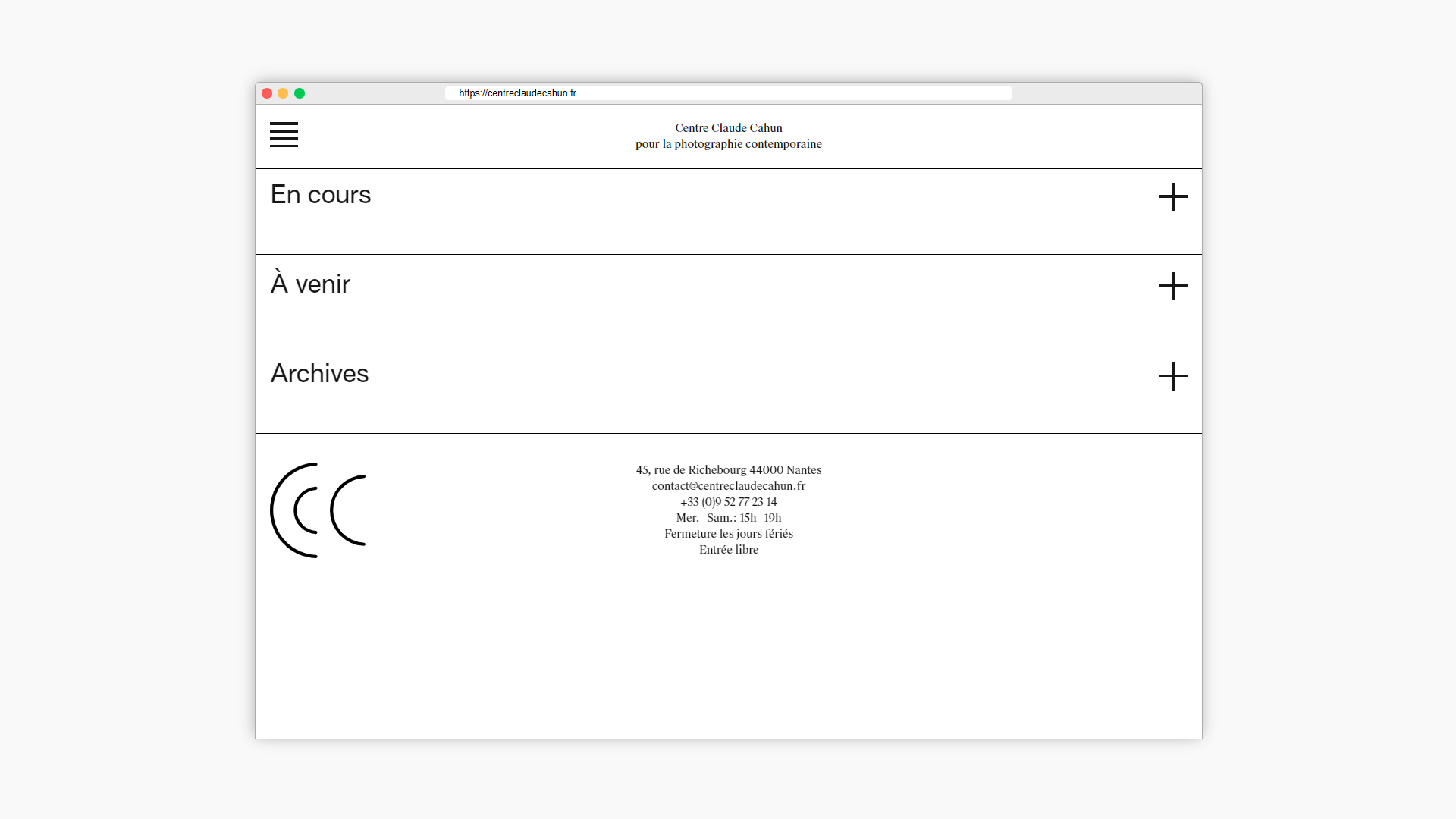The image size is (1456, 819).
Task: Focus the browser URL address bar
Action: [728, 93]
